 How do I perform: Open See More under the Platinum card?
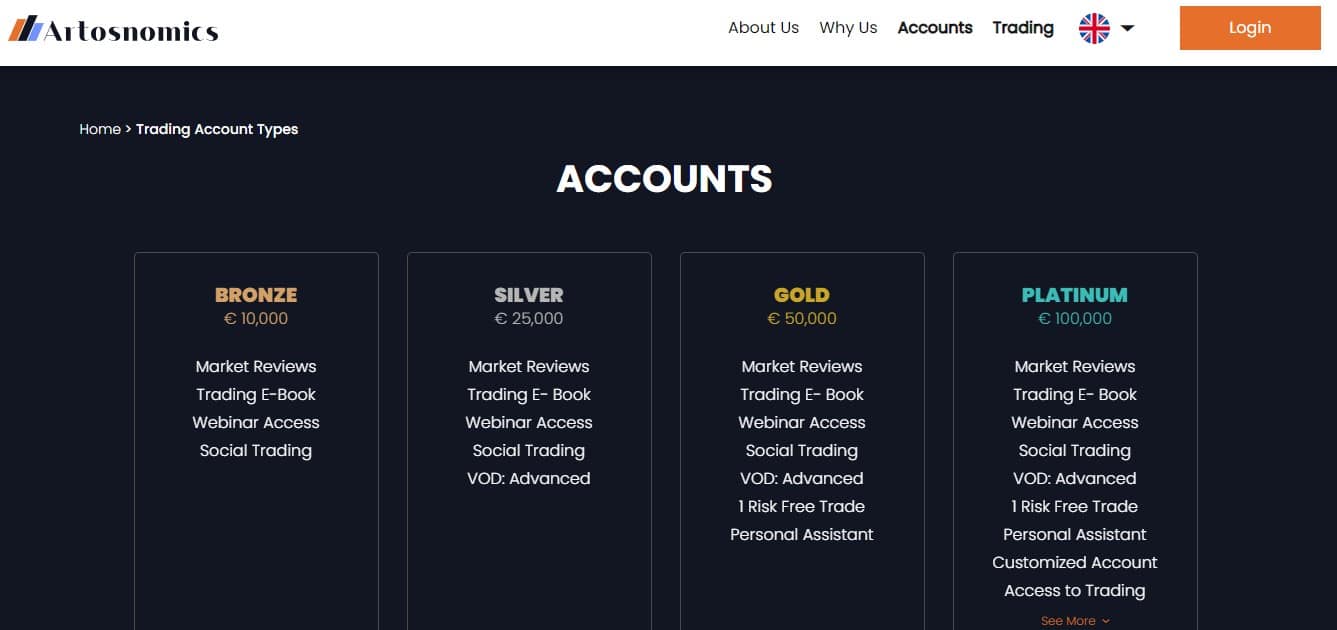1068,620
